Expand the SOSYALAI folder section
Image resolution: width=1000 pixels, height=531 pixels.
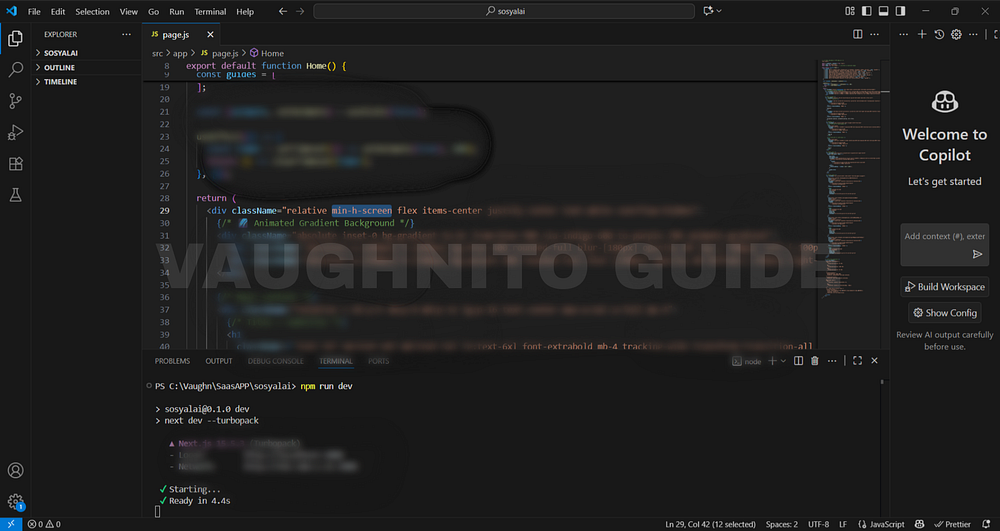(86, 53)
